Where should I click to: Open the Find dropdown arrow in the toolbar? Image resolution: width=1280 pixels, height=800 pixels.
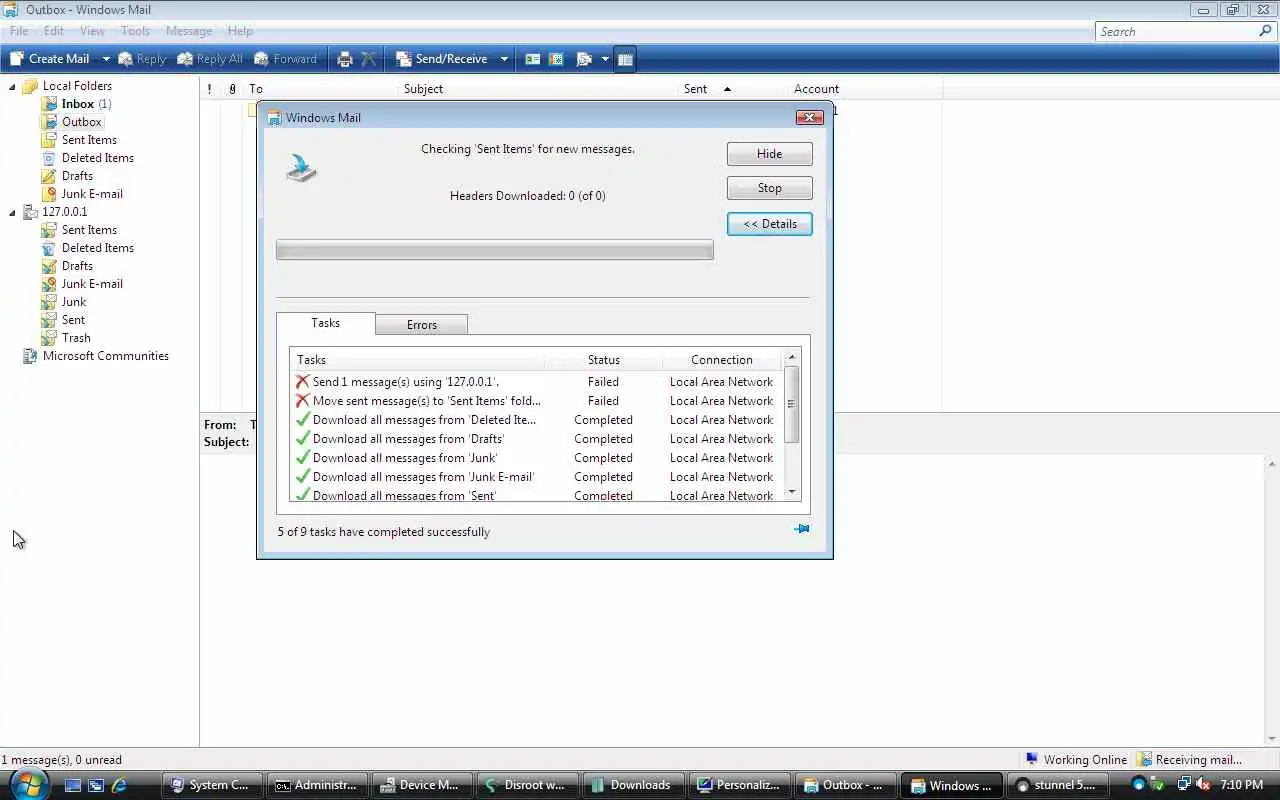[605, 59]
